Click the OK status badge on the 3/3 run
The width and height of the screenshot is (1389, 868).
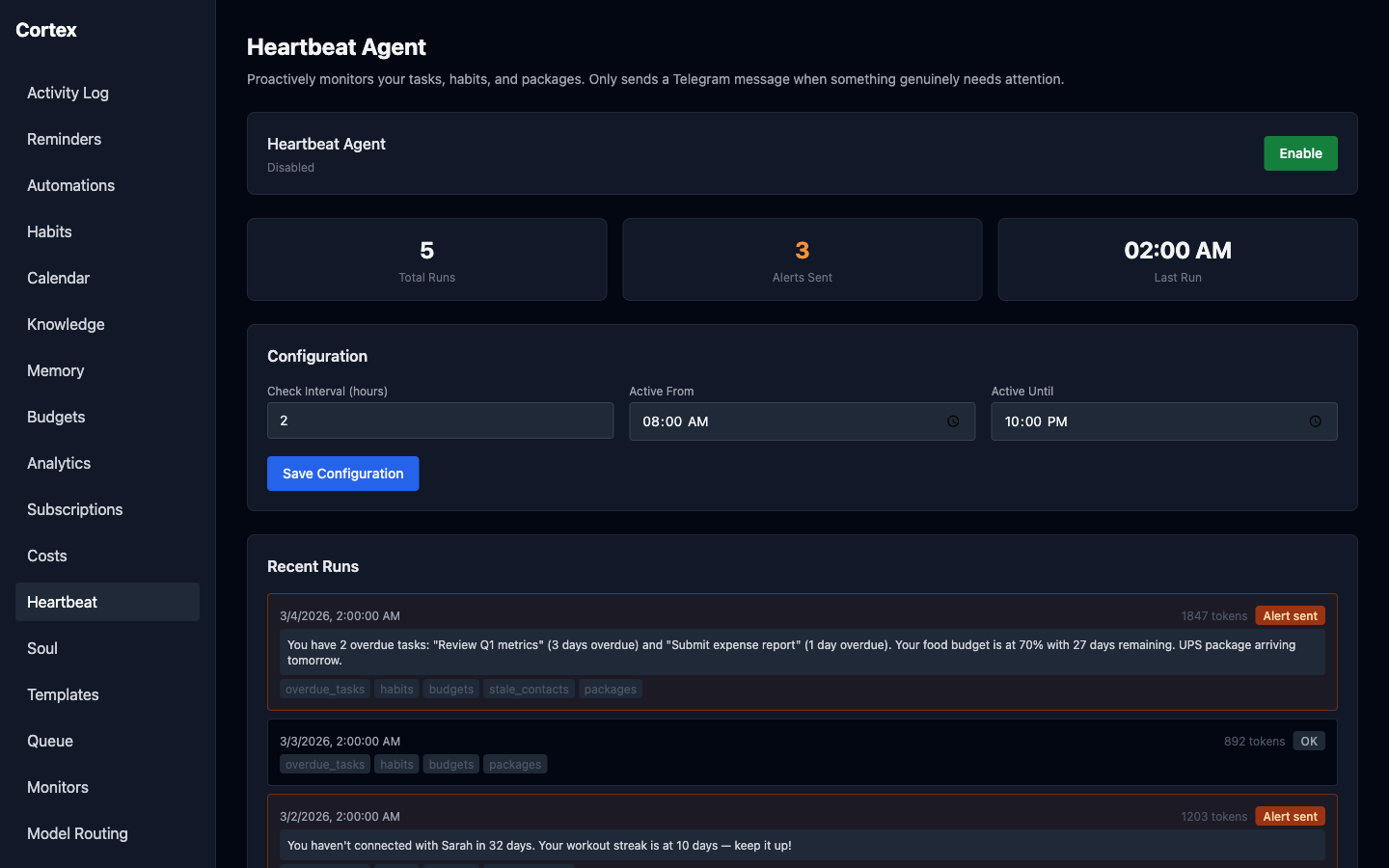[x=1308, y=741]
